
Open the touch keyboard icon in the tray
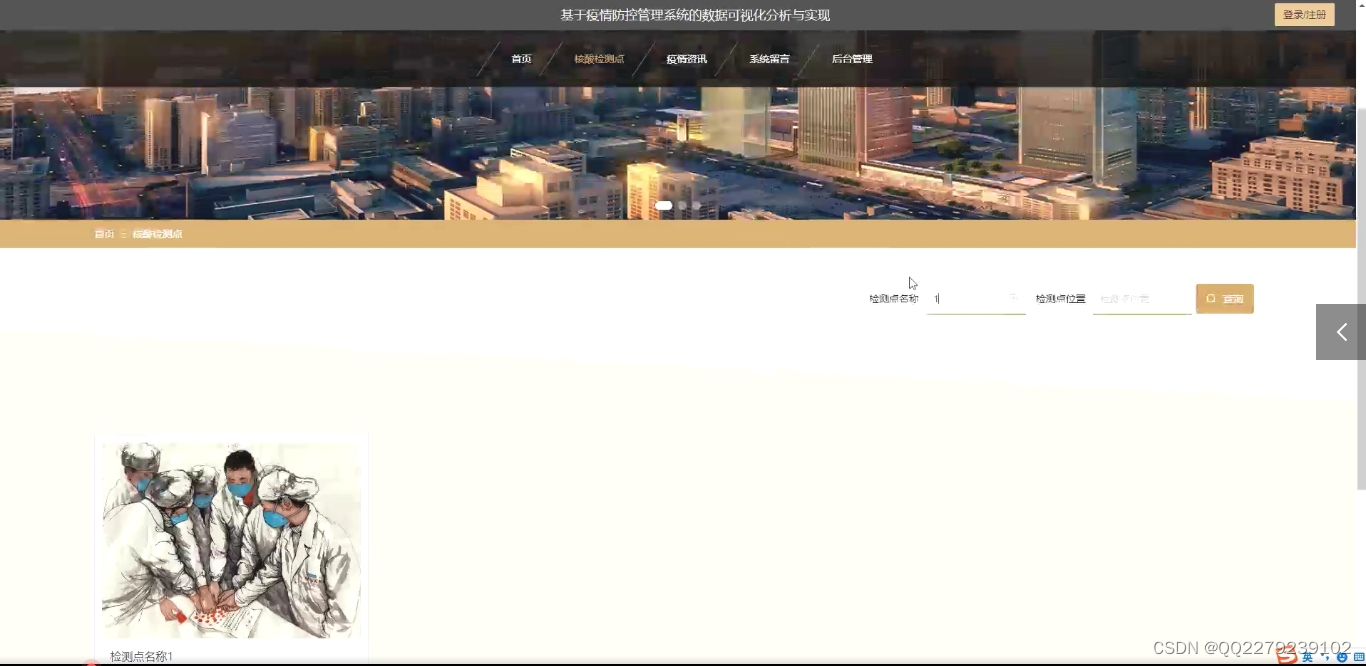(x=1358, y=656)
